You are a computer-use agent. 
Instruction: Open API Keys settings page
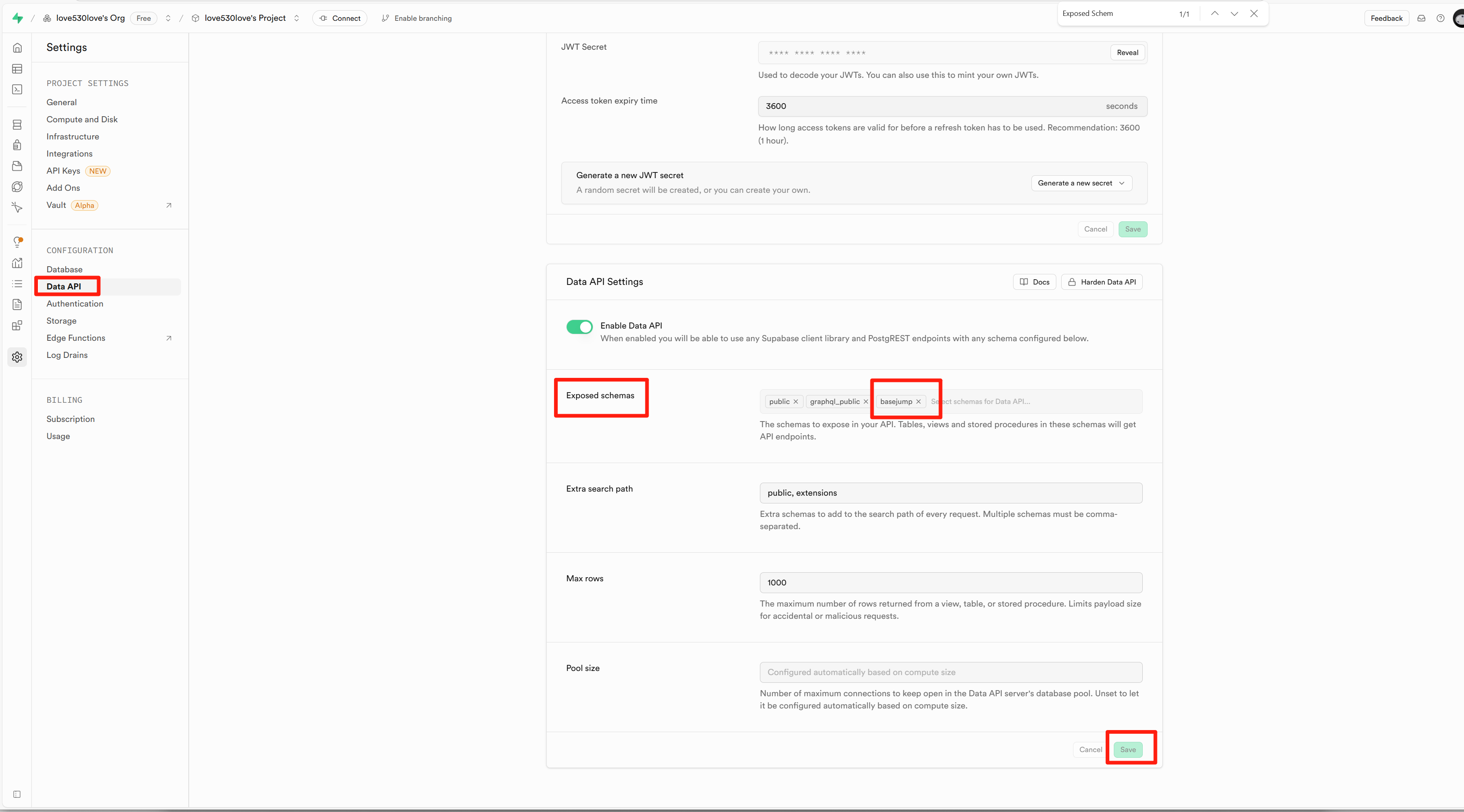63,171
